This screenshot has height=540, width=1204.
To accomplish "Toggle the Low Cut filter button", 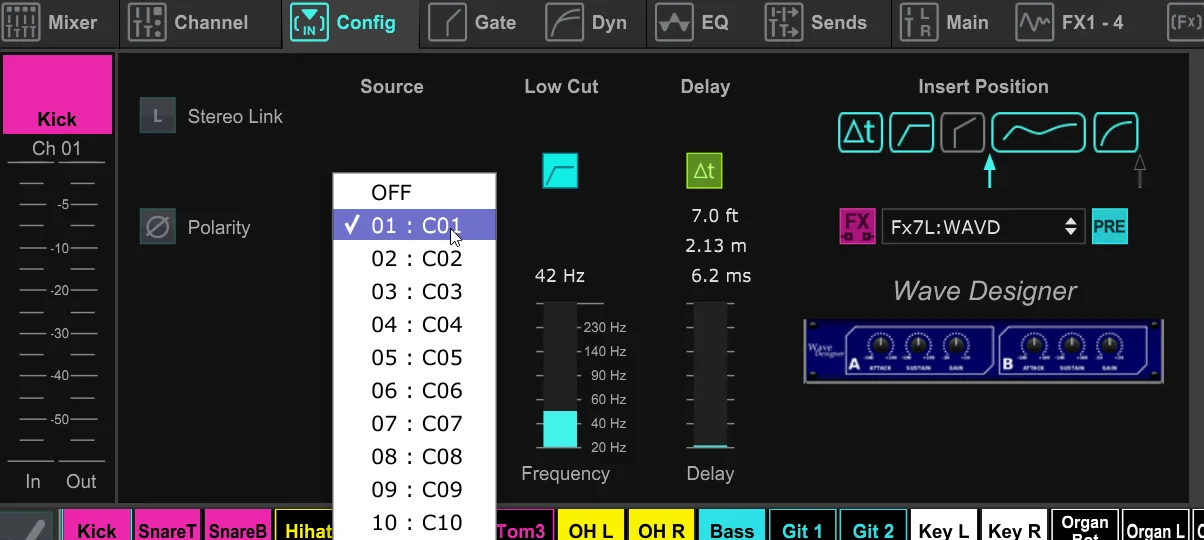I will (560, 171).
